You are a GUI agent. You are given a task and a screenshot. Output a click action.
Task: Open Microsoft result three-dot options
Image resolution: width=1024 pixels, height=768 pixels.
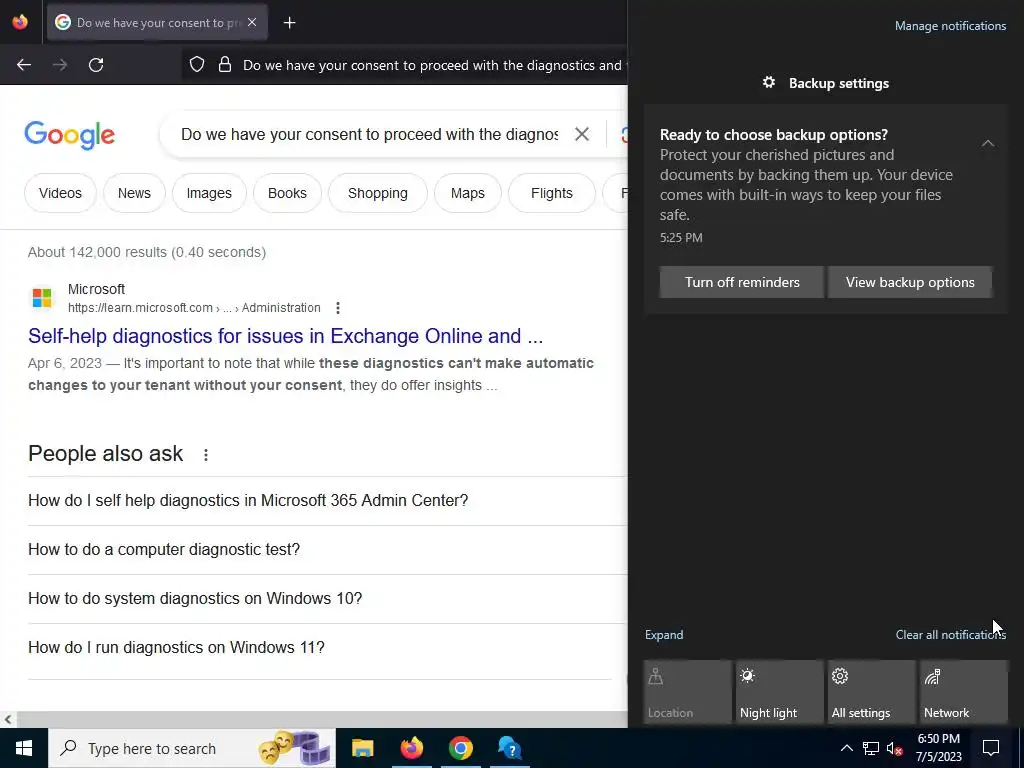click(338, 308)
